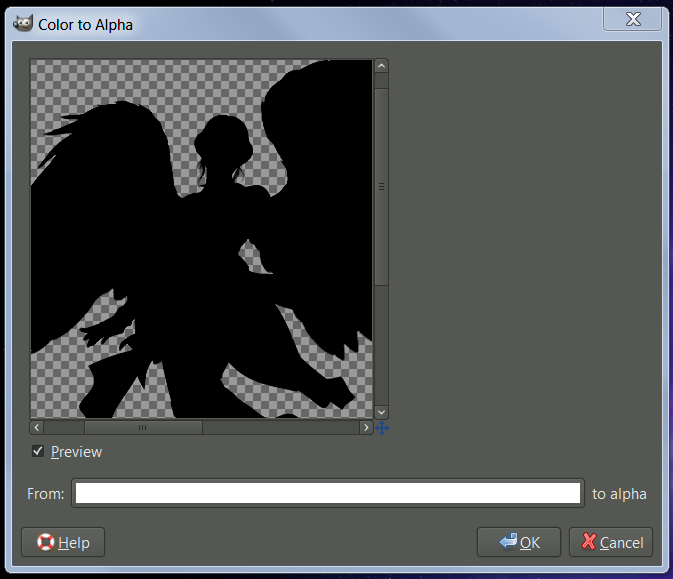Click the angel silhouette preview image
Viewport: 673px width, 579px height.
click(202, 239)
